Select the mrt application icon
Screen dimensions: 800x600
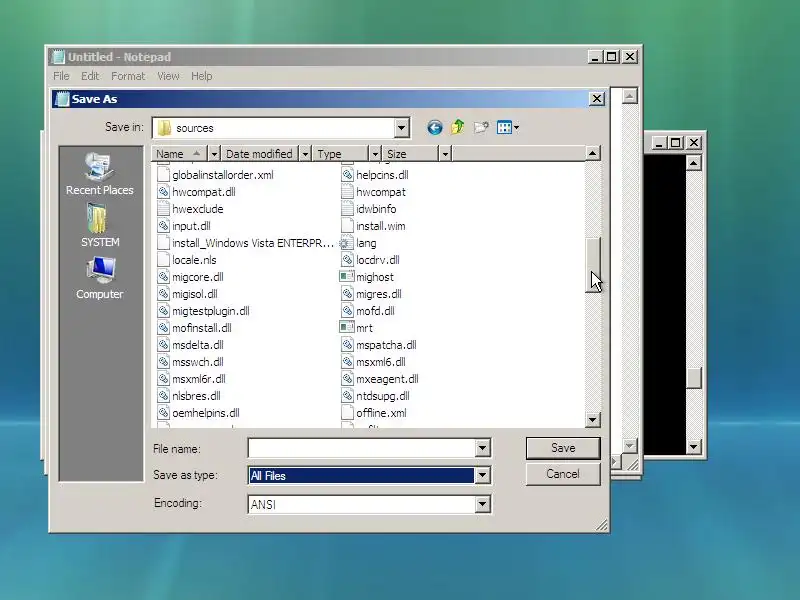[x=347, y=328]
